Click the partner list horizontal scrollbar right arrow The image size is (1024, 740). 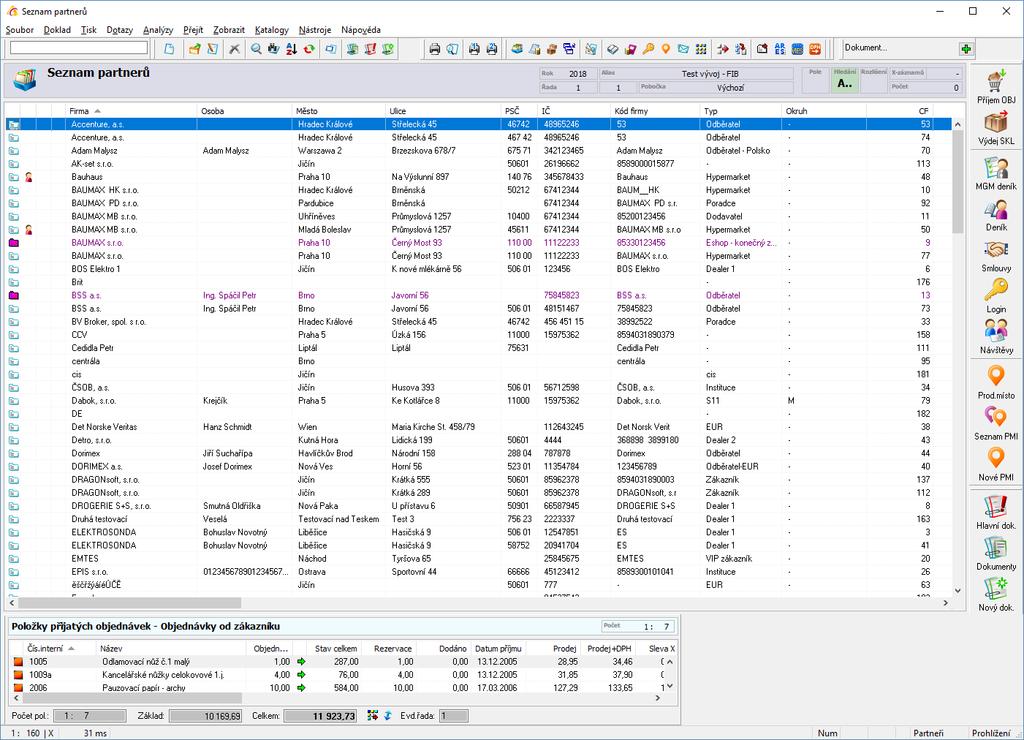[946, 603]
